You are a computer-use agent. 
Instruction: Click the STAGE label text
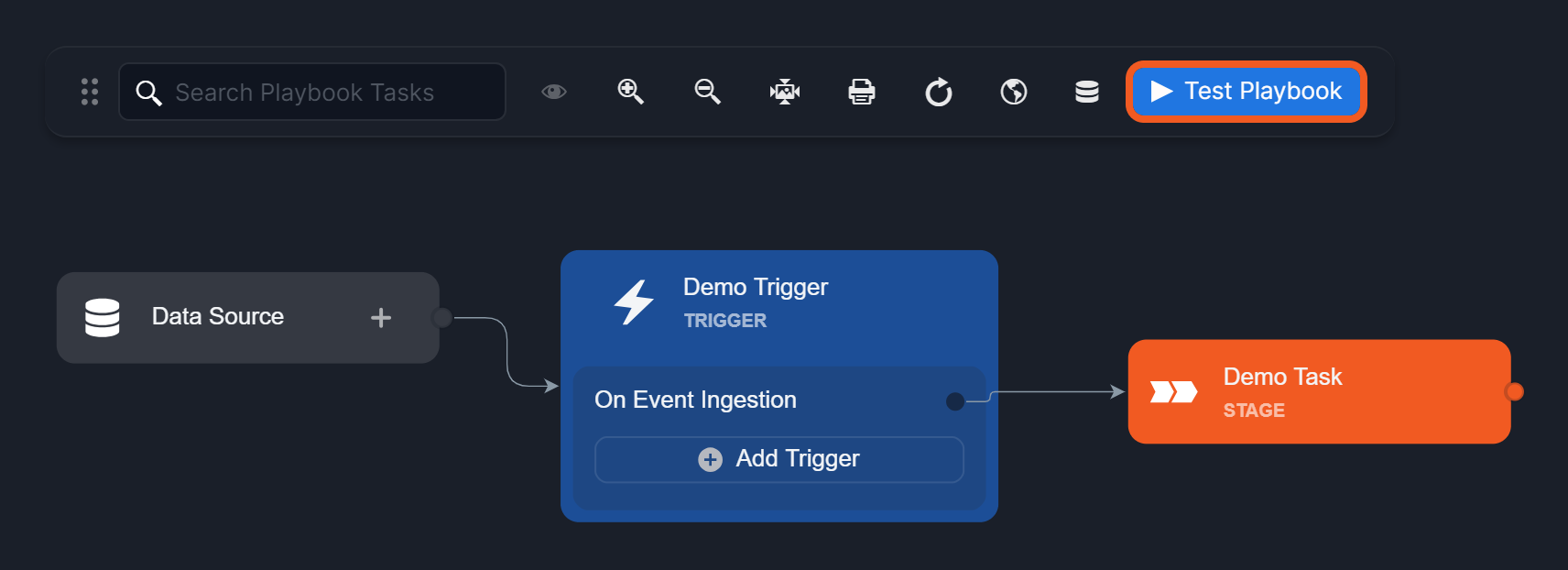[x=1254, y=411]
